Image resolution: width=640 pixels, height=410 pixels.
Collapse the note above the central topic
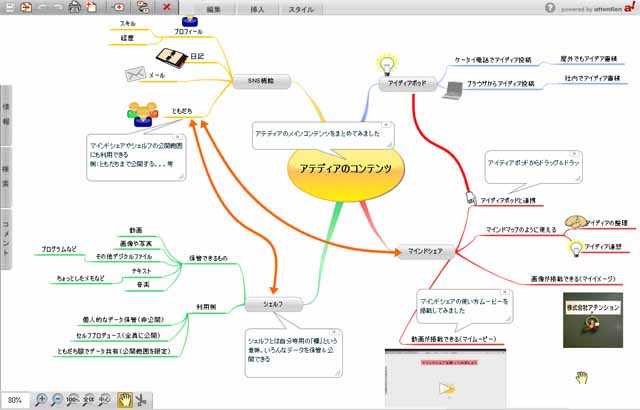[385, 125]
